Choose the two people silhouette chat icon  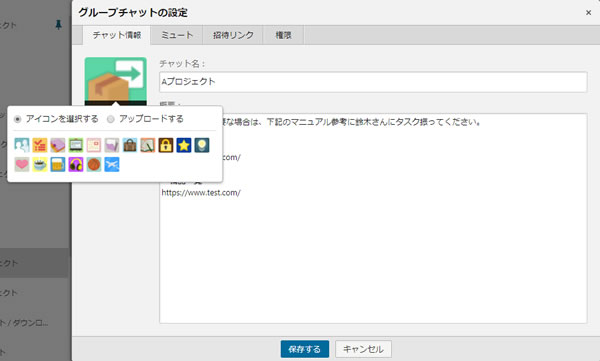tap(22, 145)
